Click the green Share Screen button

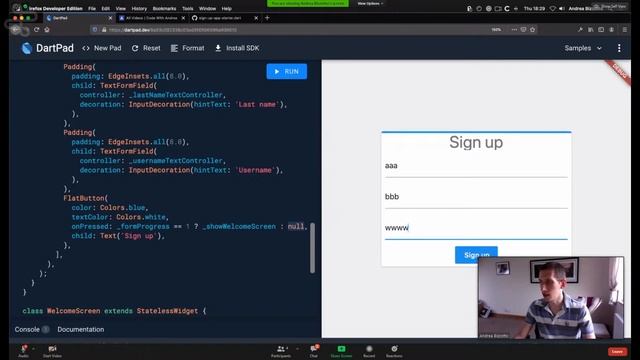341,351
